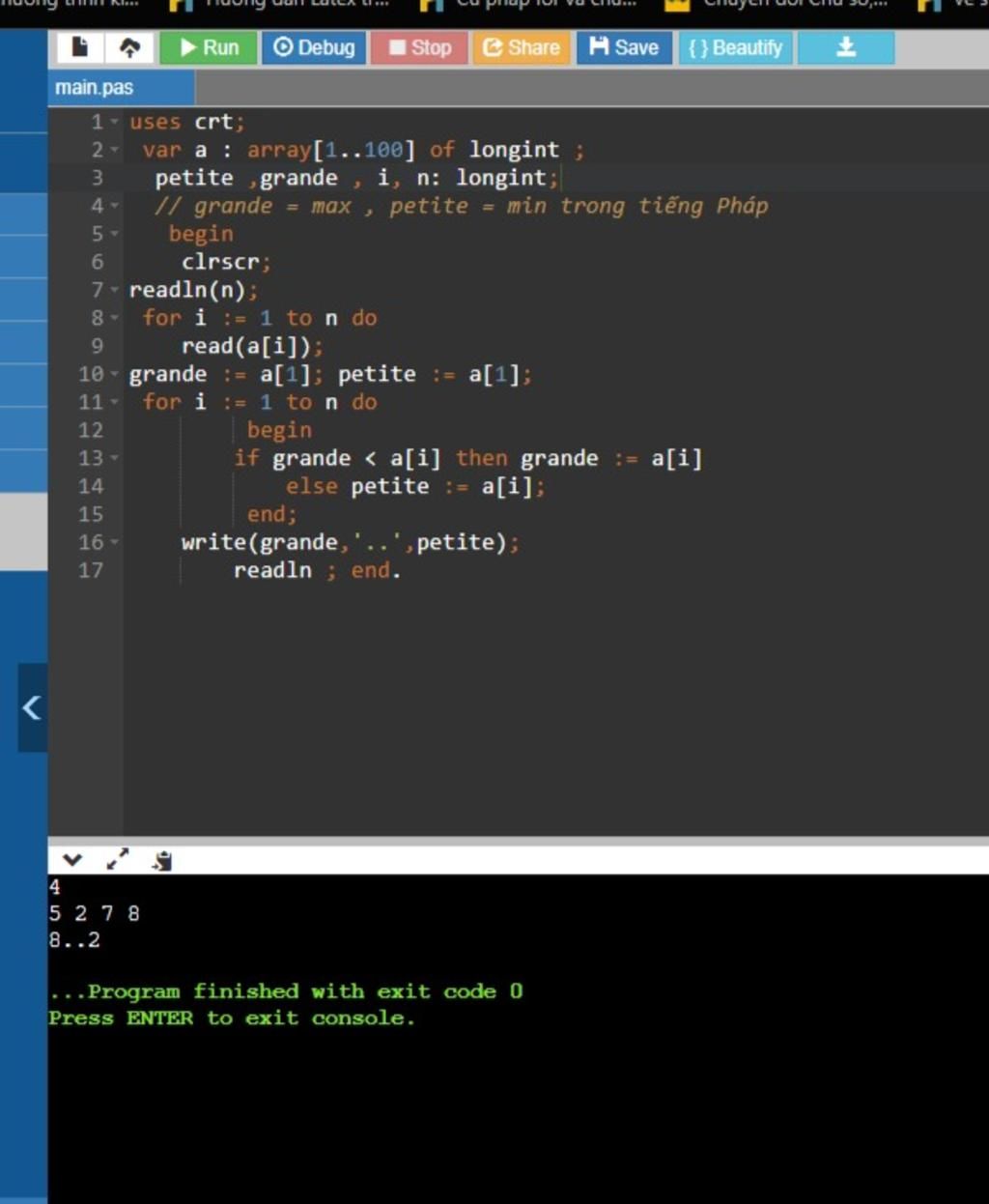Image resolution: width=989 pixels, height=1204 pixels.
Task: Toggle the fold arrow at line 1
Action: pyautogui.click(x=114, y=122)
